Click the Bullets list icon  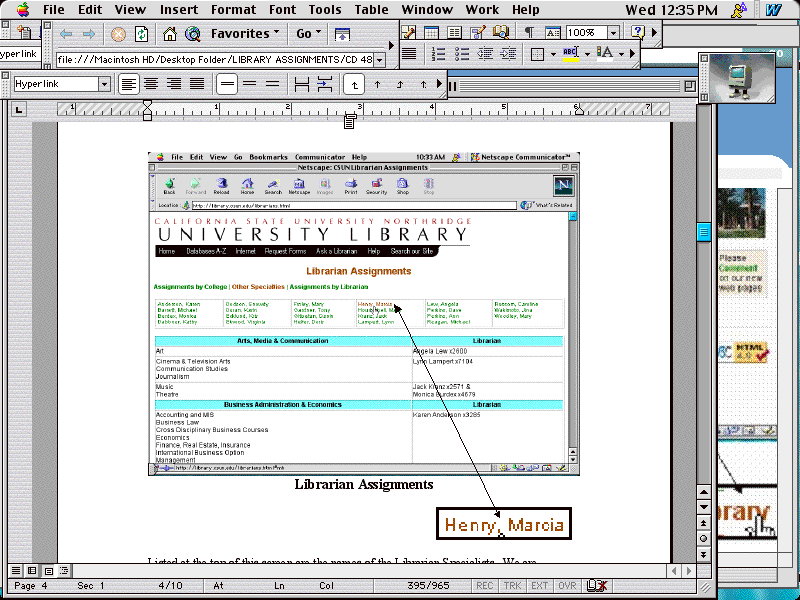[x=462, y=54]
